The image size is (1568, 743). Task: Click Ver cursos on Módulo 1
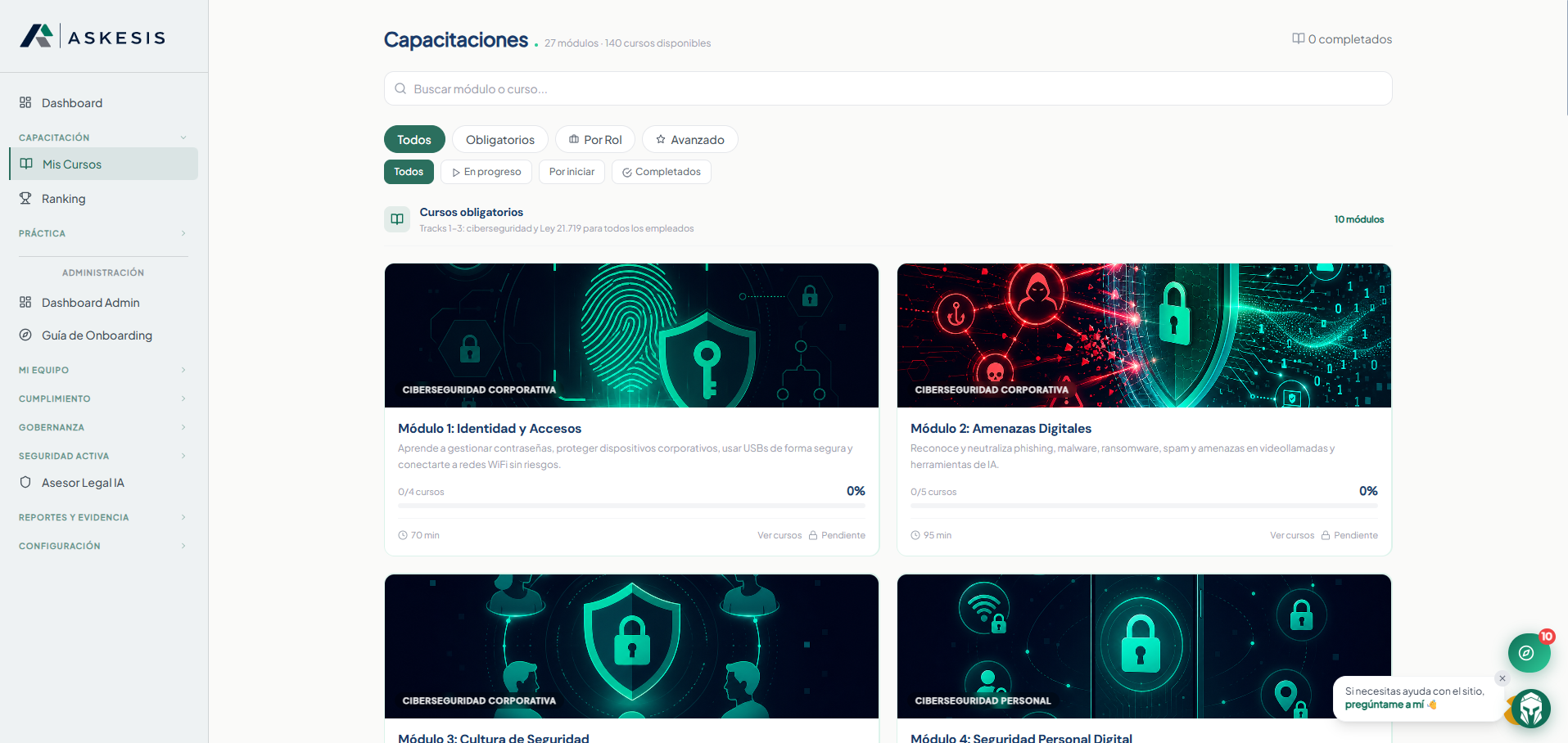point(779,535)
